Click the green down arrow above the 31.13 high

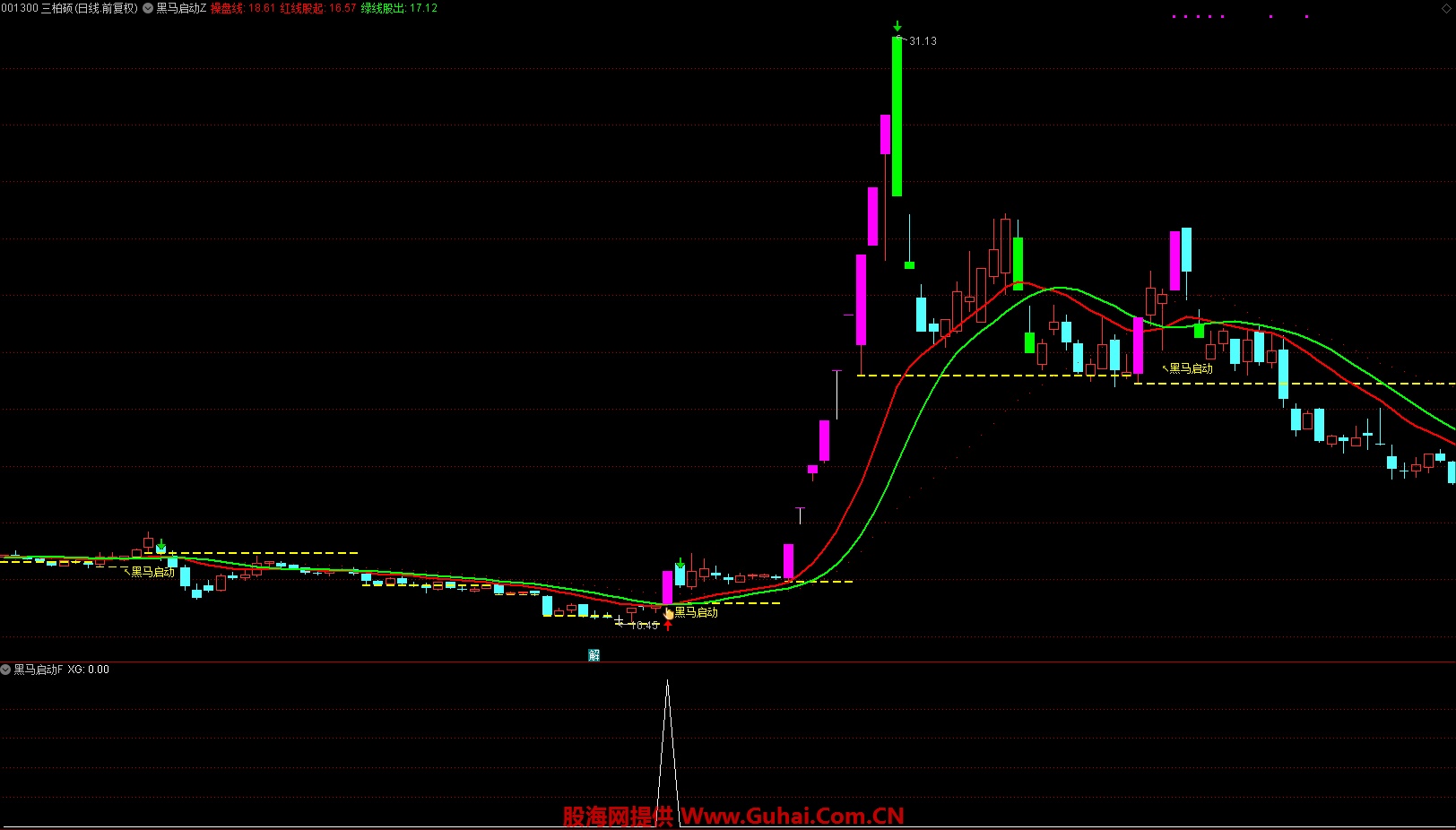pyautogui.click(x=897, y=27)
